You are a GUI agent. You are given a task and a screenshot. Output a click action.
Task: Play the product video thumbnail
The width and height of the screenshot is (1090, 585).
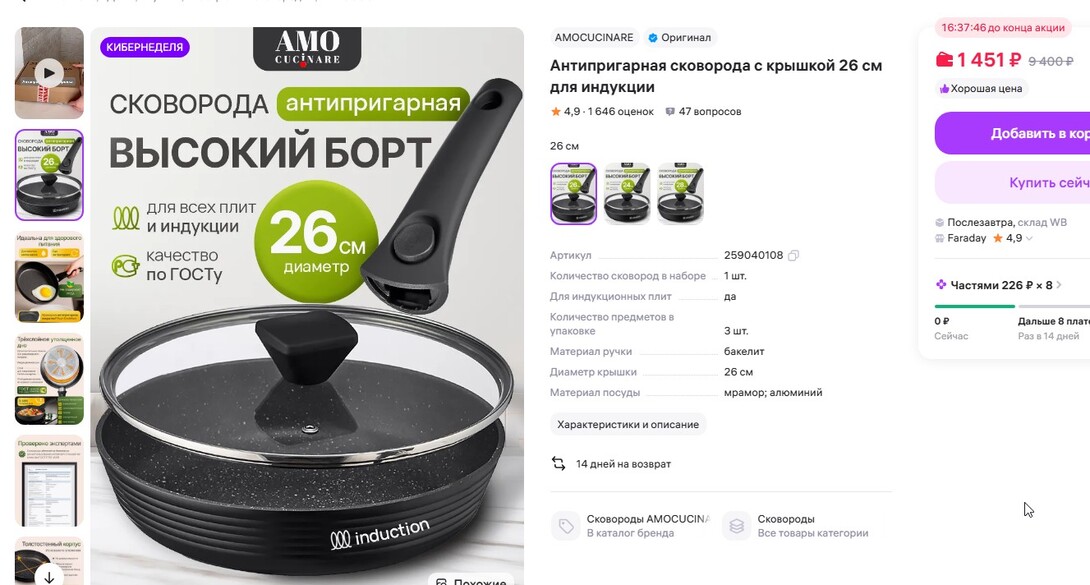pos(49,73)
